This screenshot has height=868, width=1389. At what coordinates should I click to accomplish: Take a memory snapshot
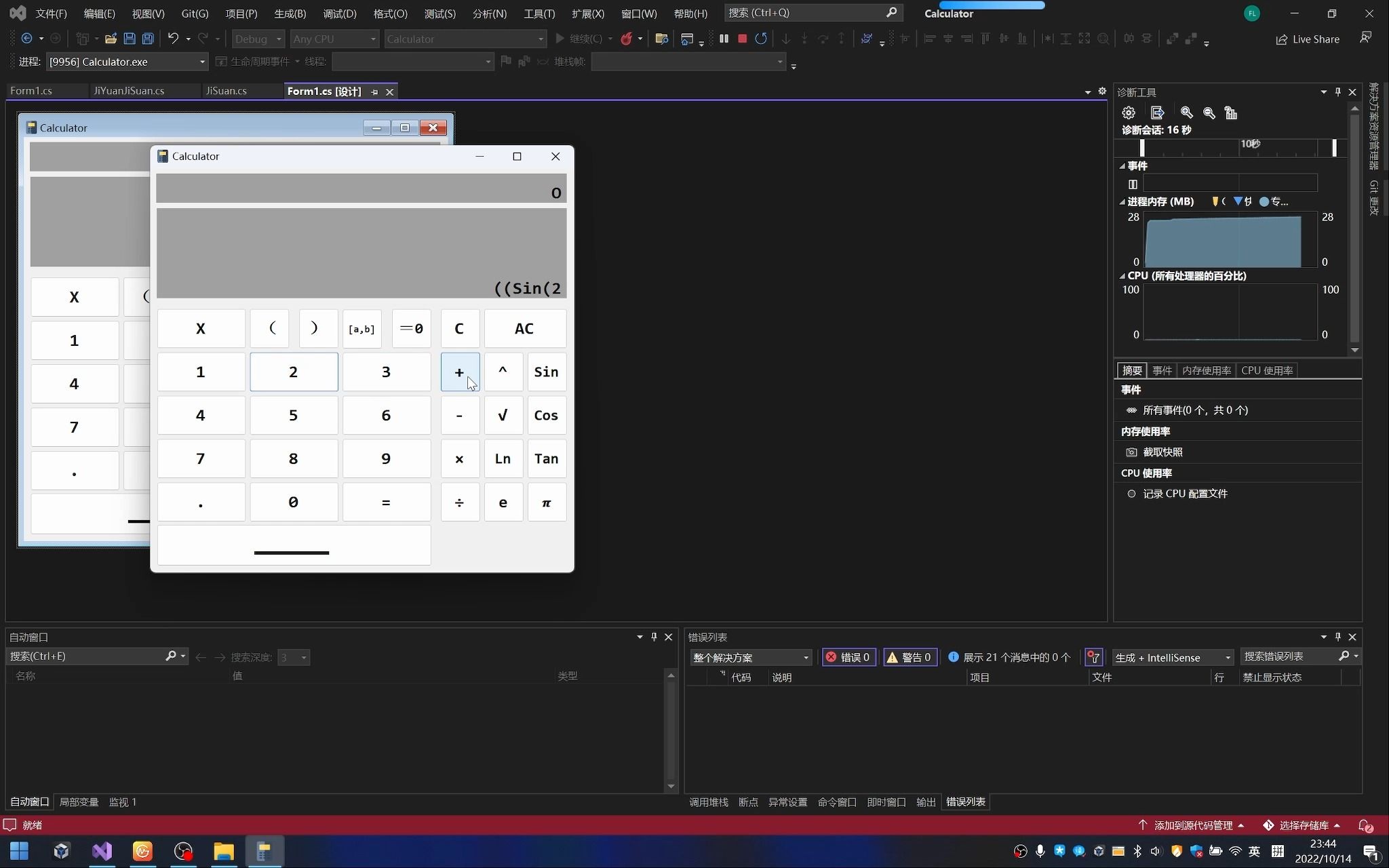[x=1162, y=452]
